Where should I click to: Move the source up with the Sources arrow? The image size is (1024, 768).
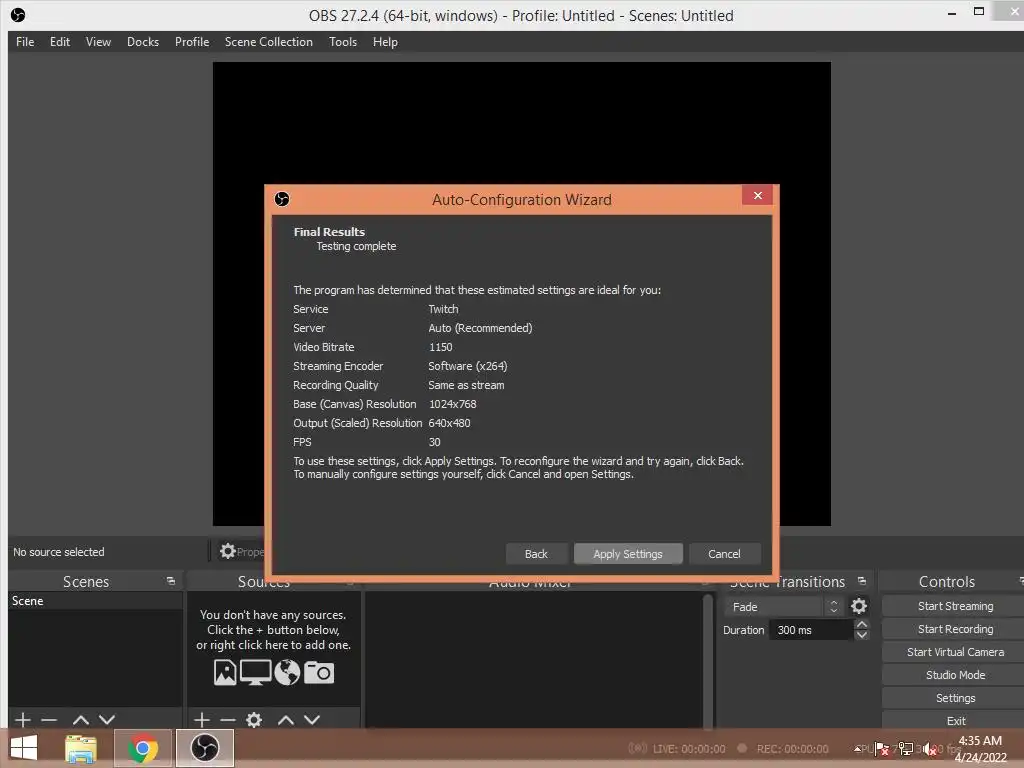coord(286,720)
